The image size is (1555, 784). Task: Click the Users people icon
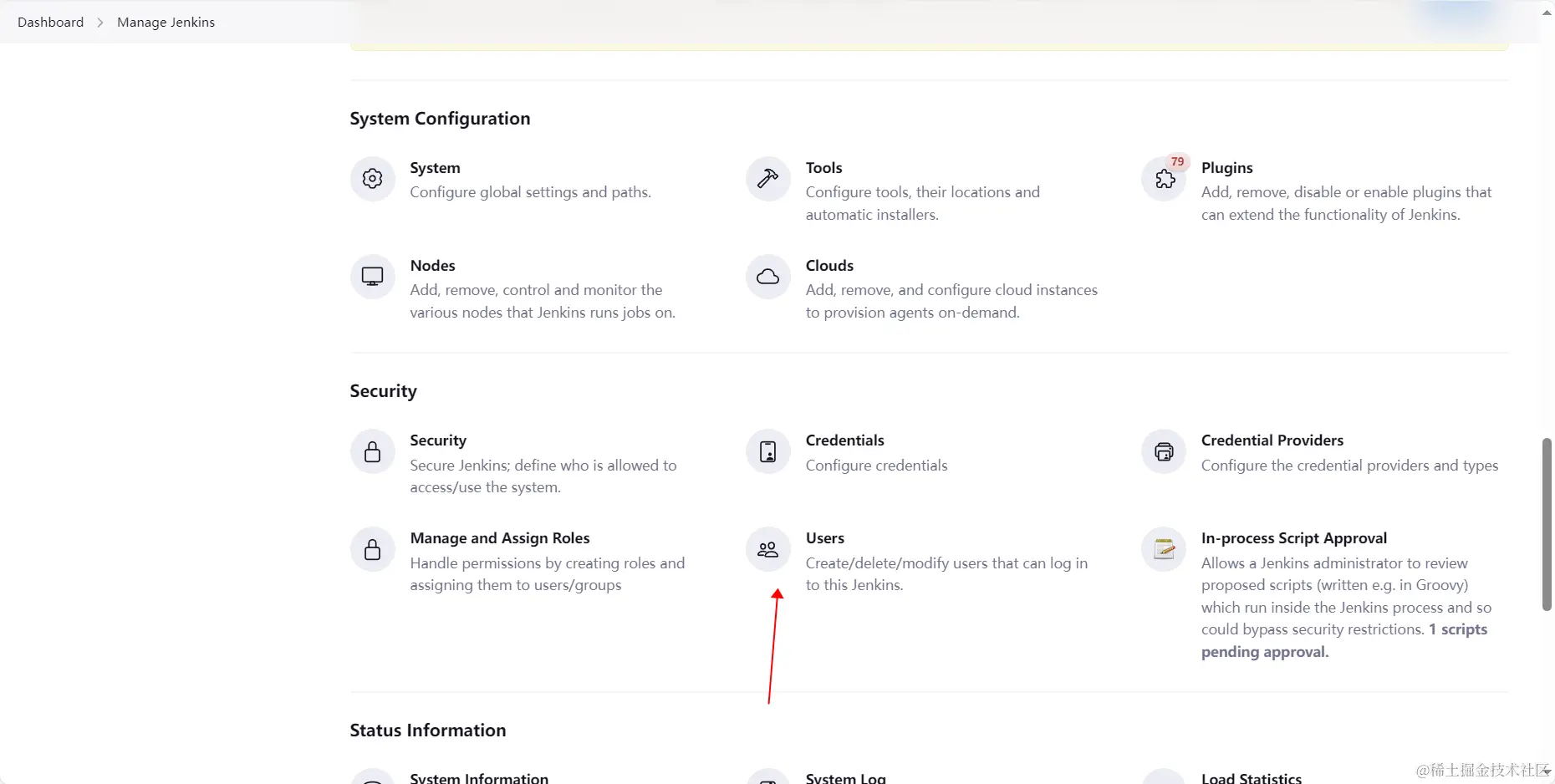[767, 549]
